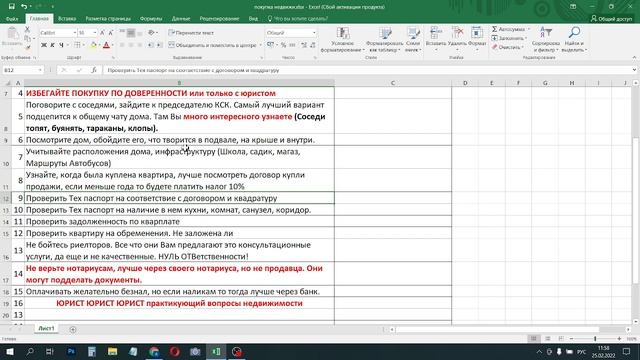This screenshot has width=640, height=360.
Task: Expand the Name Box dropdown
Action: point(40,70)
